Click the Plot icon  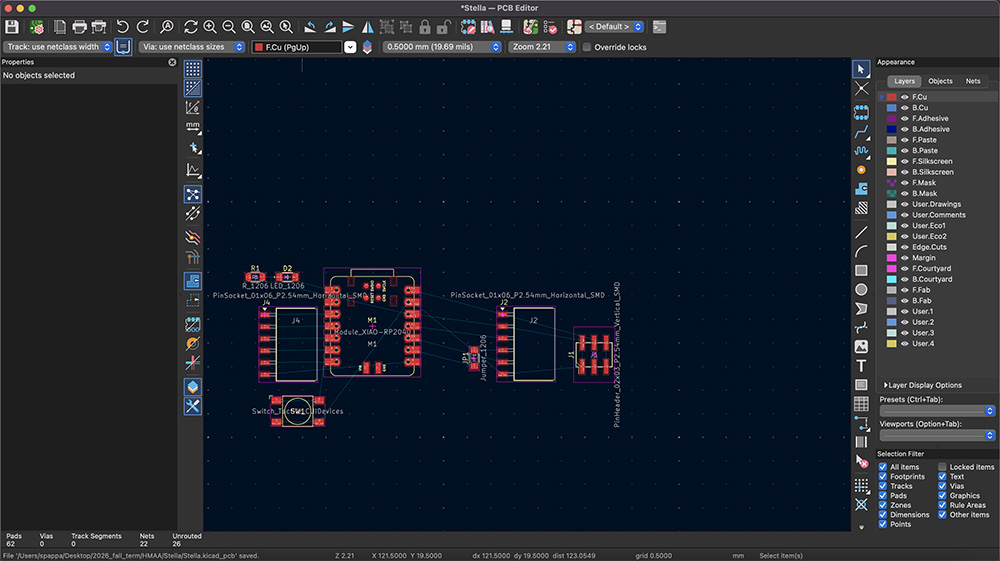[x=99, y=27]
